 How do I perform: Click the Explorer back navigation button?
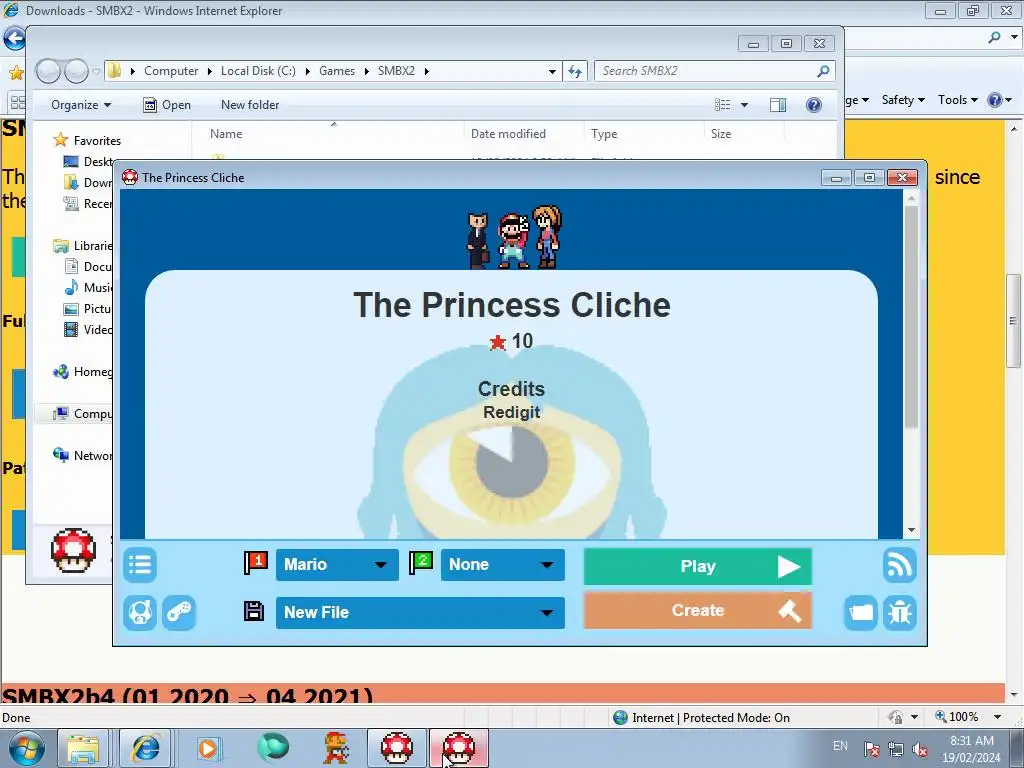pos(47,71)
